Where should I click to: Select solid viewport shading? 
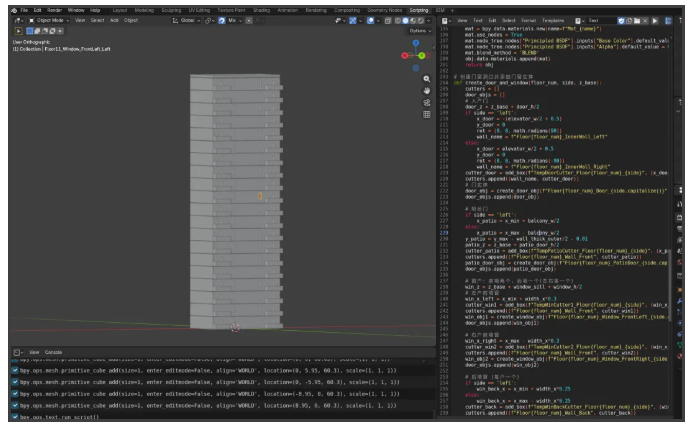point(405,21)
